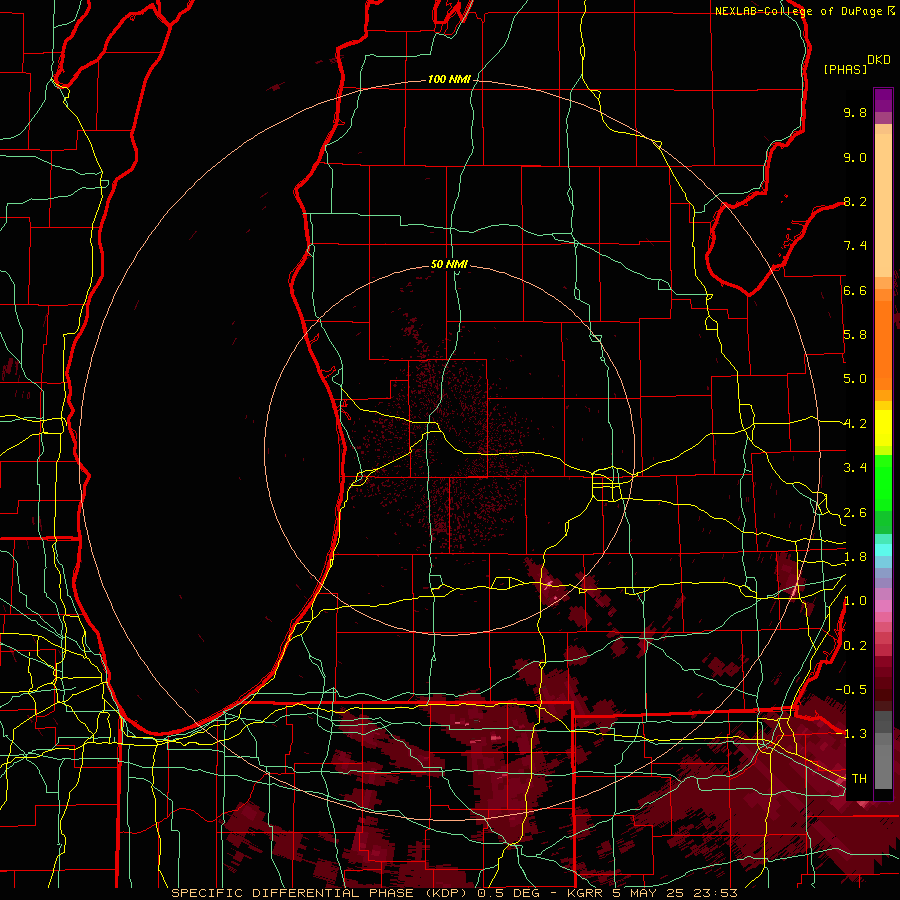900x900 pixels.
Task: Click the -0.5 scale value
Action: (851, 690)
